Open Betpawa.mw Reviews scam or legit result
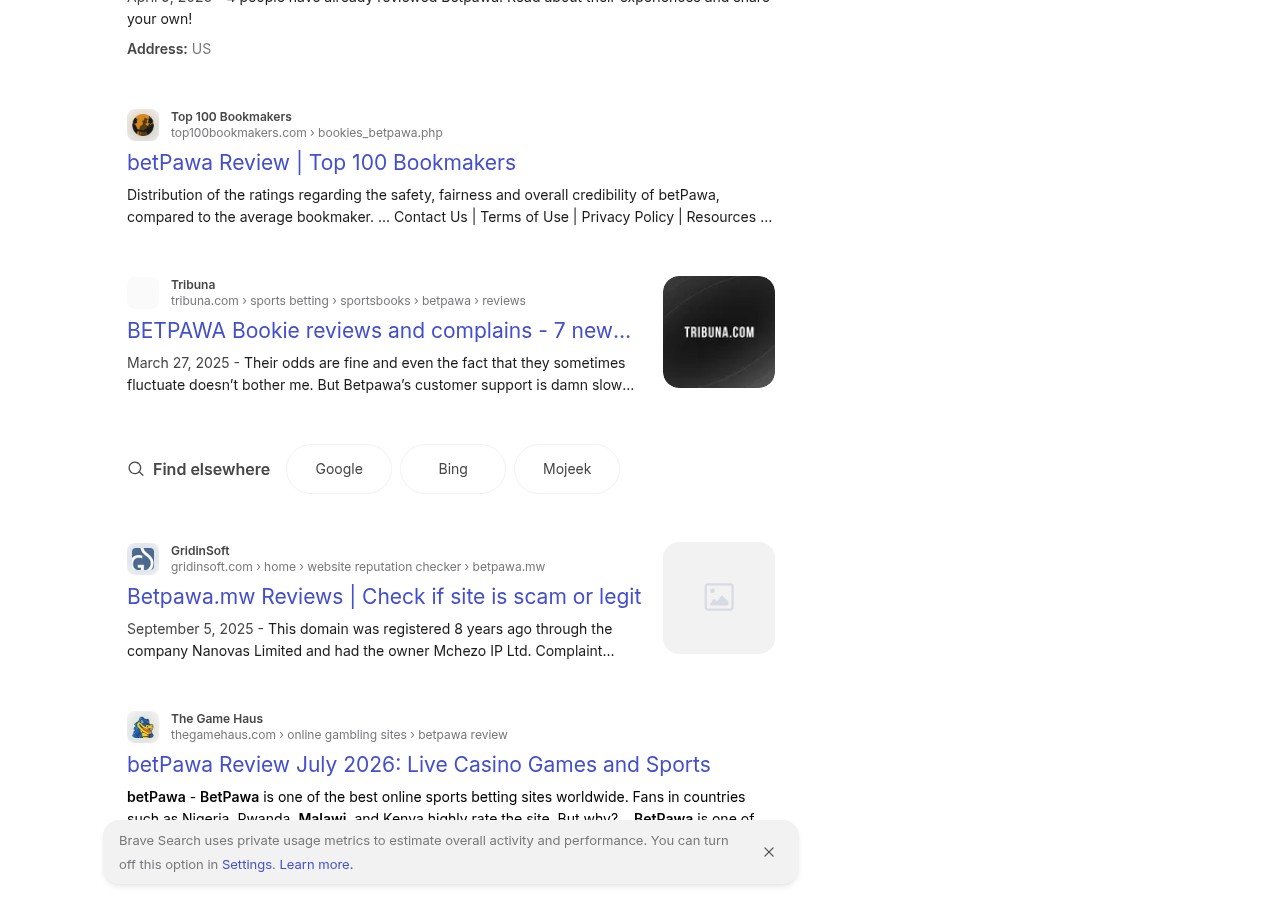Viewport: 1280px width, 900px height. tap(384, 596)
